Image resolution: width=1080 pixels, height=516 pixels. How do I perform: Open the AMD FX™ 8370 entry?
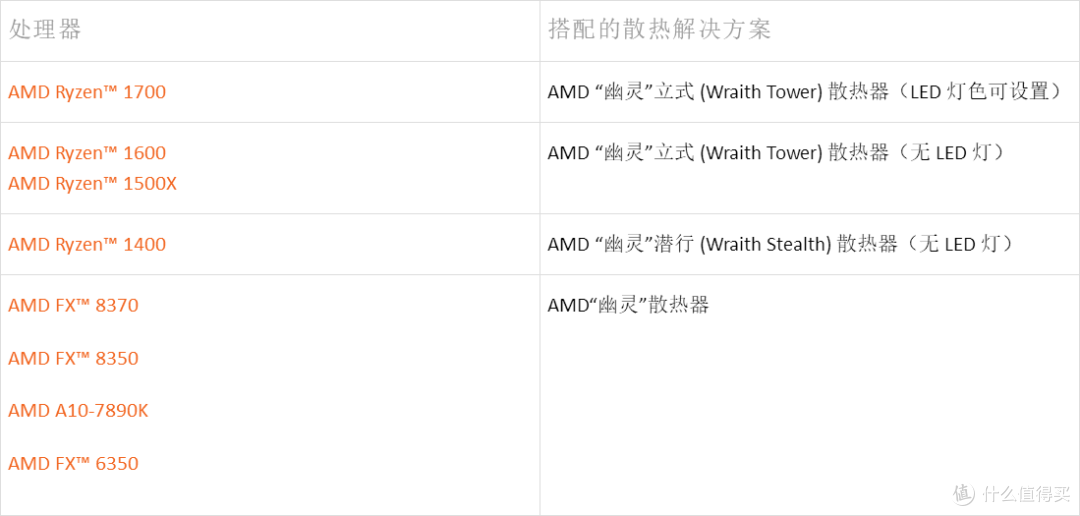point(73,305)
